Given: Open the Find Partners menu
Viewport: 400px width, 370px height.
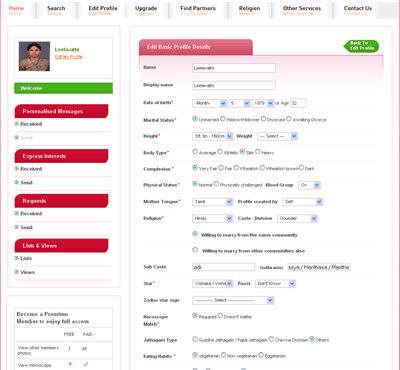Looking at the screenshot, I should pos(198,10).
